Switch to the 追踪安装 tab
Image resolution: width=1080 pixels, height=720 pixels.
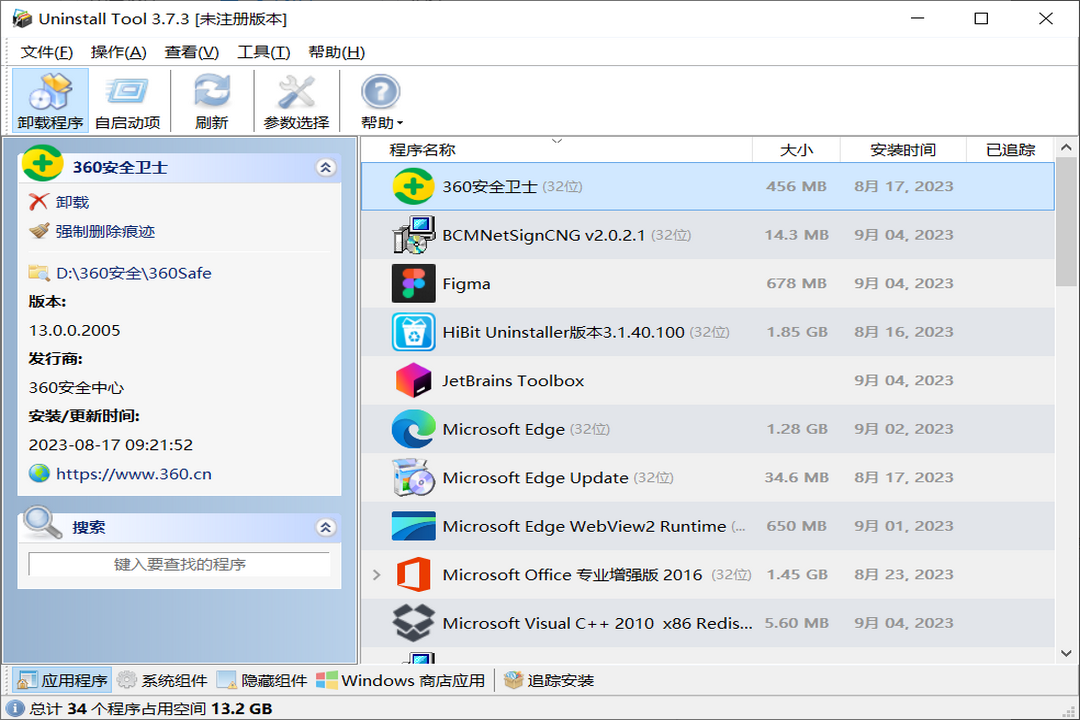click(x=554, y=679)
